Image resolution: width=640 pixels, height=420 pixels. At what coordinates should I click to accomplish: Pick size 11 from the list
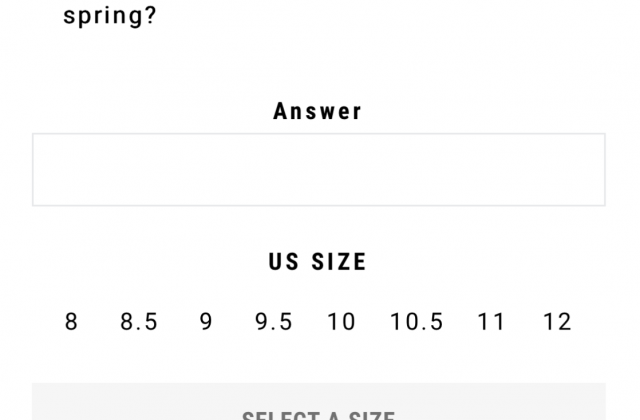[491, 322]
